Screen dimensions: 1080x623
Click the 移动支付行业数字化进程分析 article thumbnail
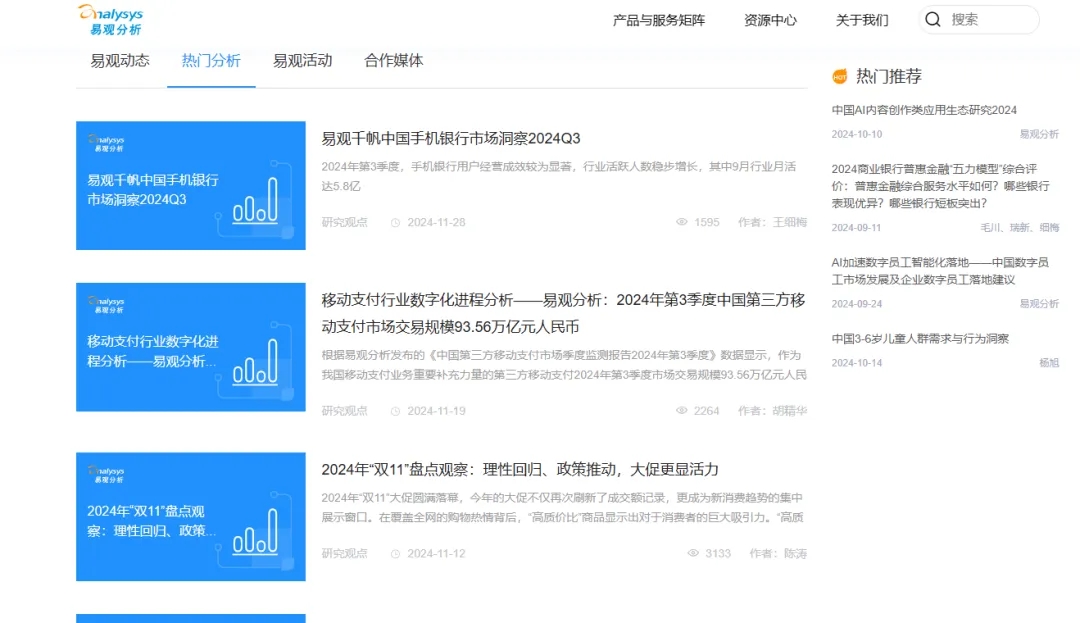tap(191, 347)
